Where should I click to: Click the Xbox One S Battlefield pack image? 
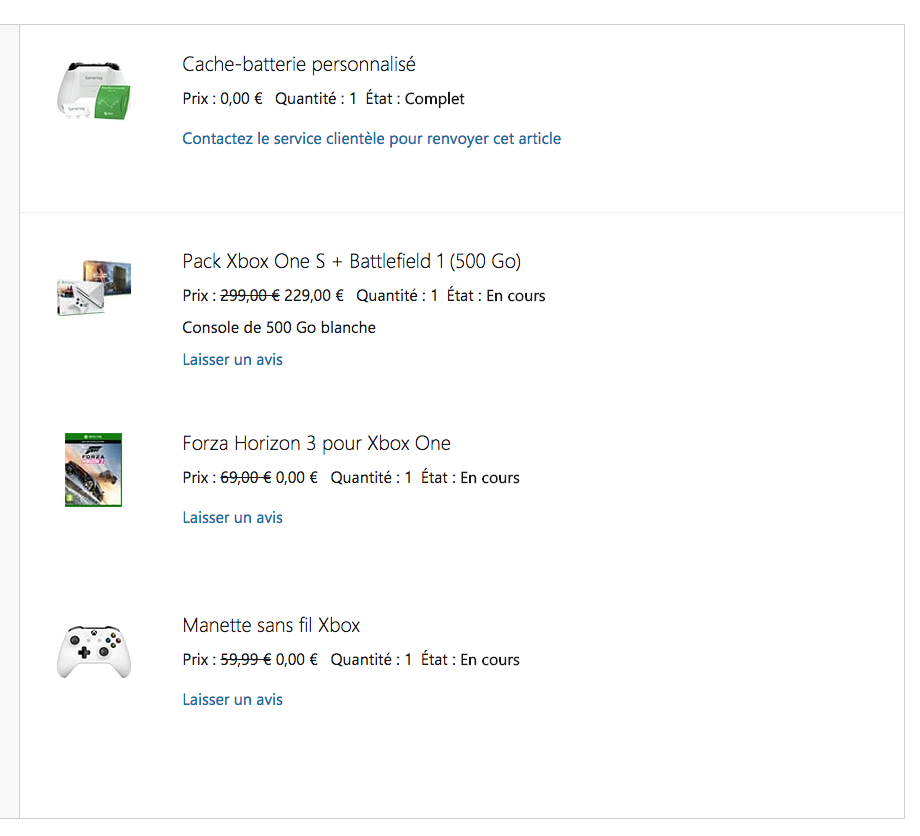(x=93, y=287)
